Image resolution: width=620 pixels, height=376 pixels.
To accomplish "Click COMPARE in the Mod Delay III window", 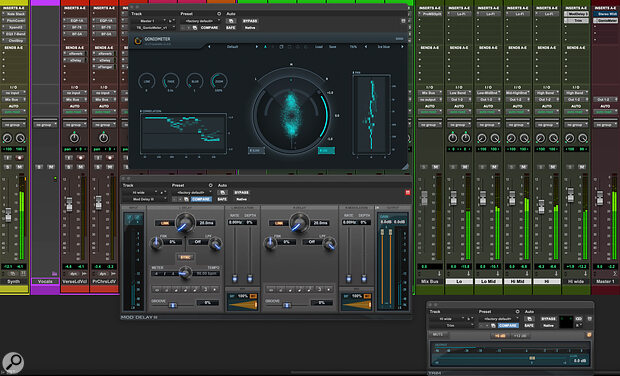I will (x=201, y=199).
